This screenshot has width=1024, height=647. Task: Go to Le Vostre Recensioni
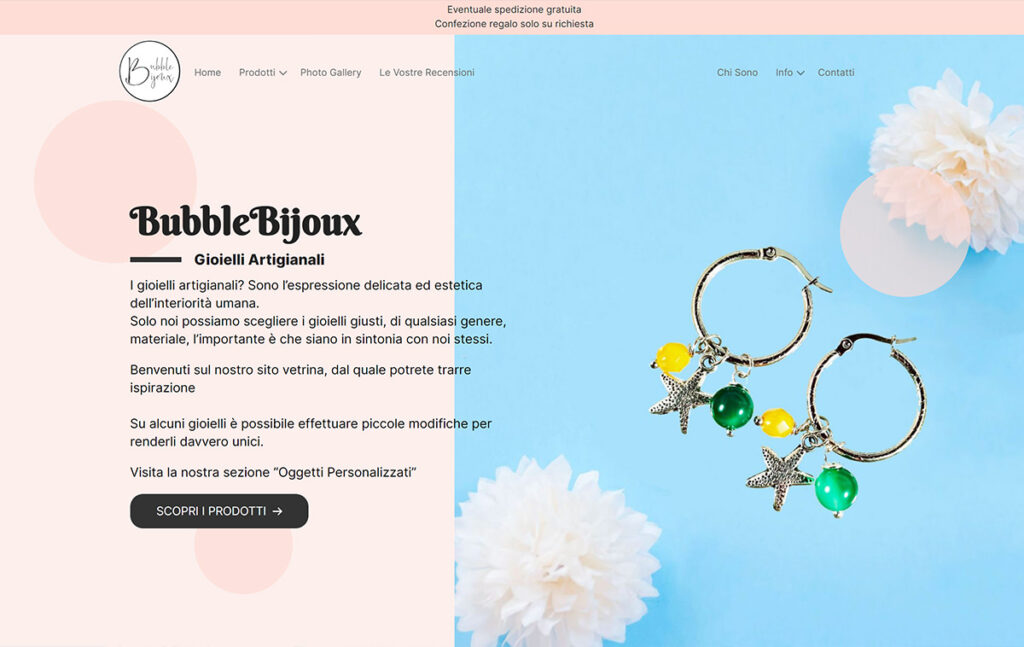[426, 72]
